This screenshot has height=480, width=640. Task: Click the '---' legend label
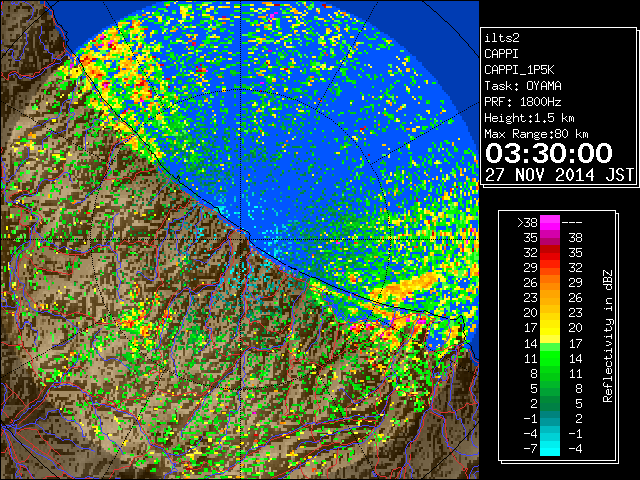click(572, 223)
